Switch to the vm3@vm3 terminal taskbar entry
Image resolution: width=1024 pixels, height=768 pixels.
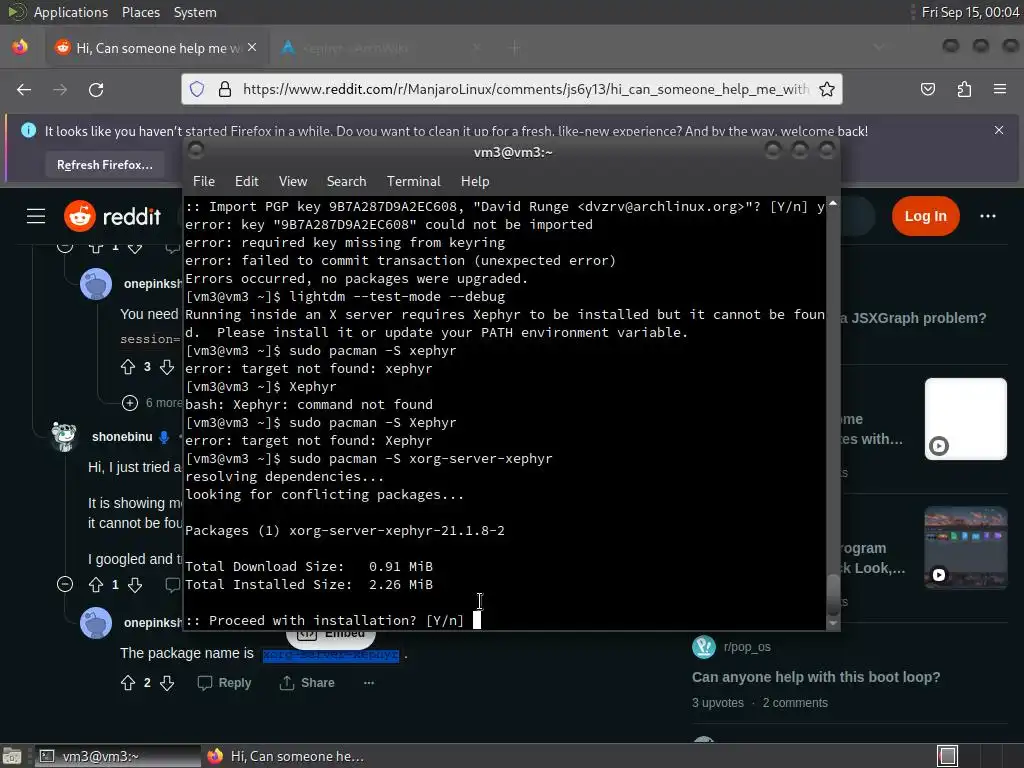click(118, 756)
